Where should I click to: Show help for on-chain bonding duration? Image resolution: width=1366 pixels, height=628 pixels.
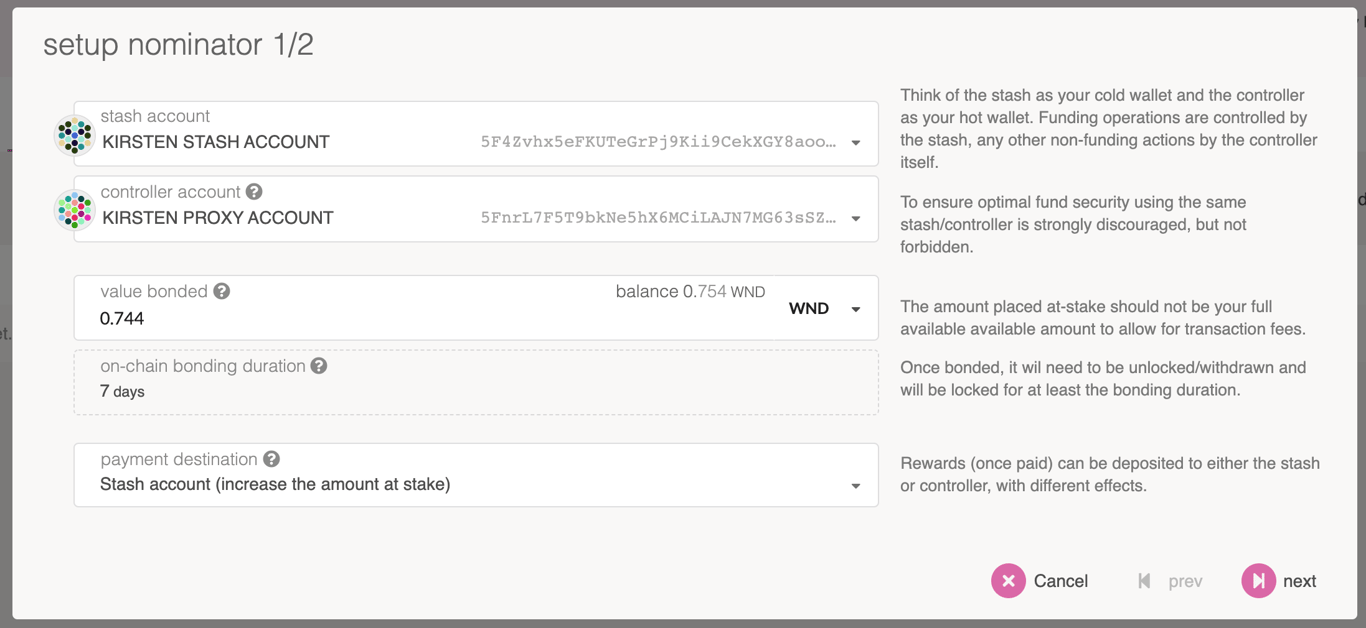[x=319, y=366]
